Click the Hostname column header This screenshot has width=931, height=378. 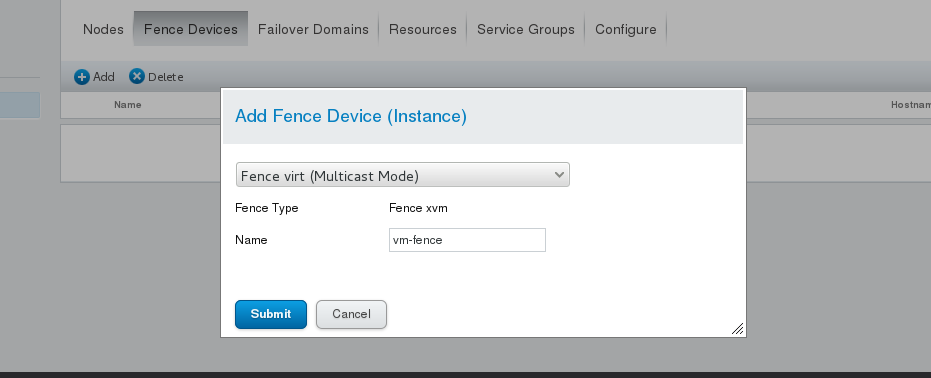coord(911,104)
